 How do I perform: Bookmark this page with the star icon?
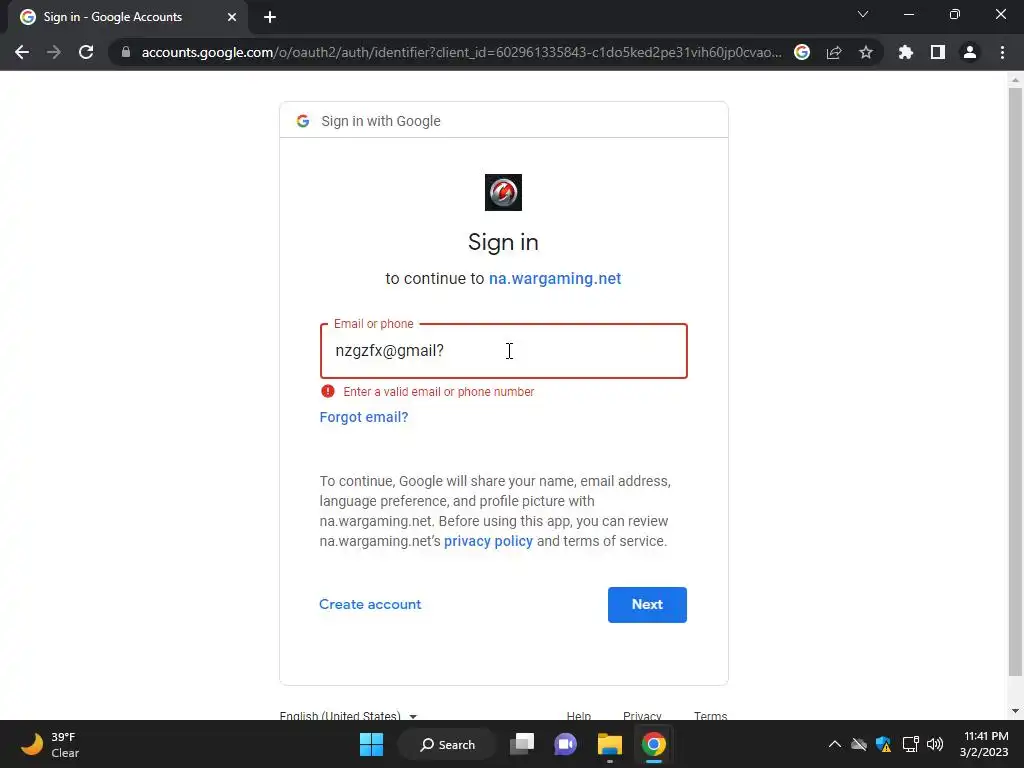865,52
